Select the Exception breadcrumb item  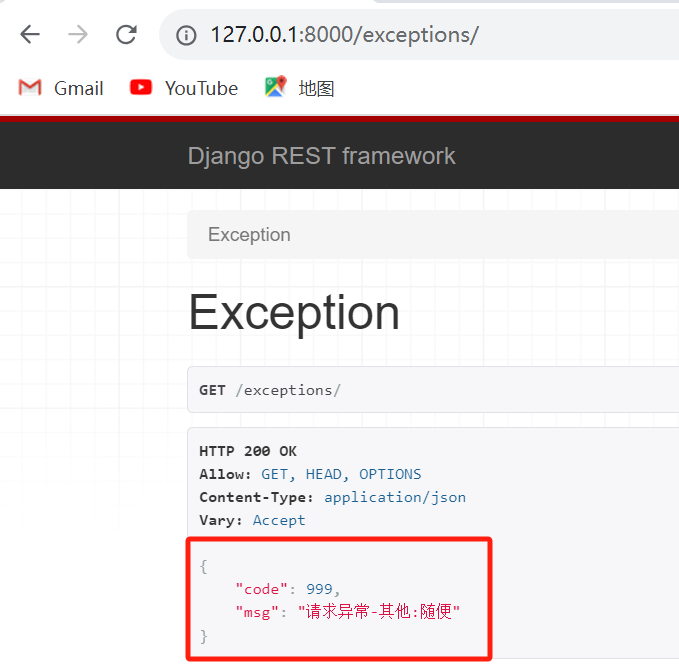point(249,235)
